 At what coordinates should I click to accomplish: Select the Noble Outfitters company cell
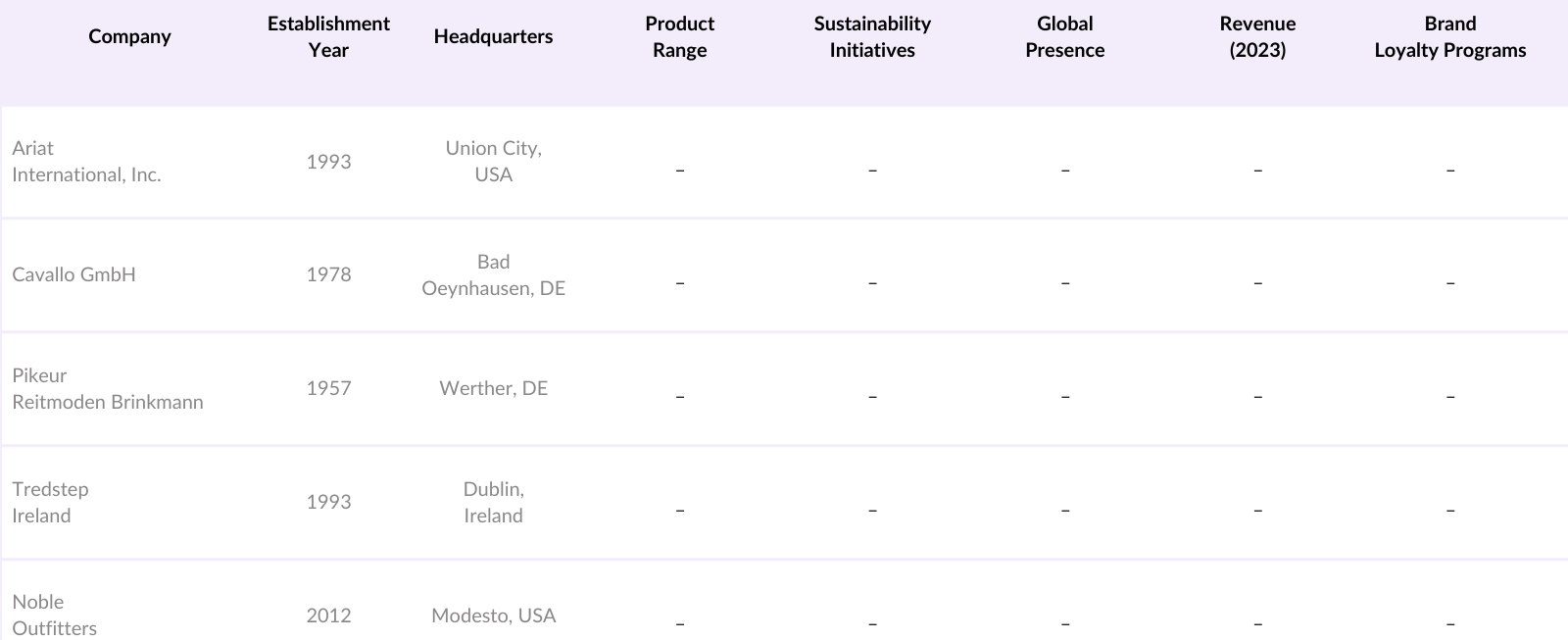coord(55,615)
